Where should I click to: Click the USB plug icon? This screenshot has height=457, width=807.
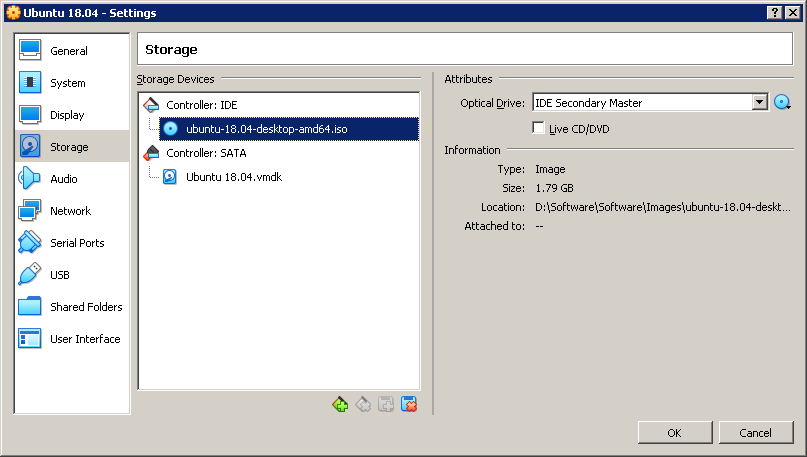click(30, 274)
